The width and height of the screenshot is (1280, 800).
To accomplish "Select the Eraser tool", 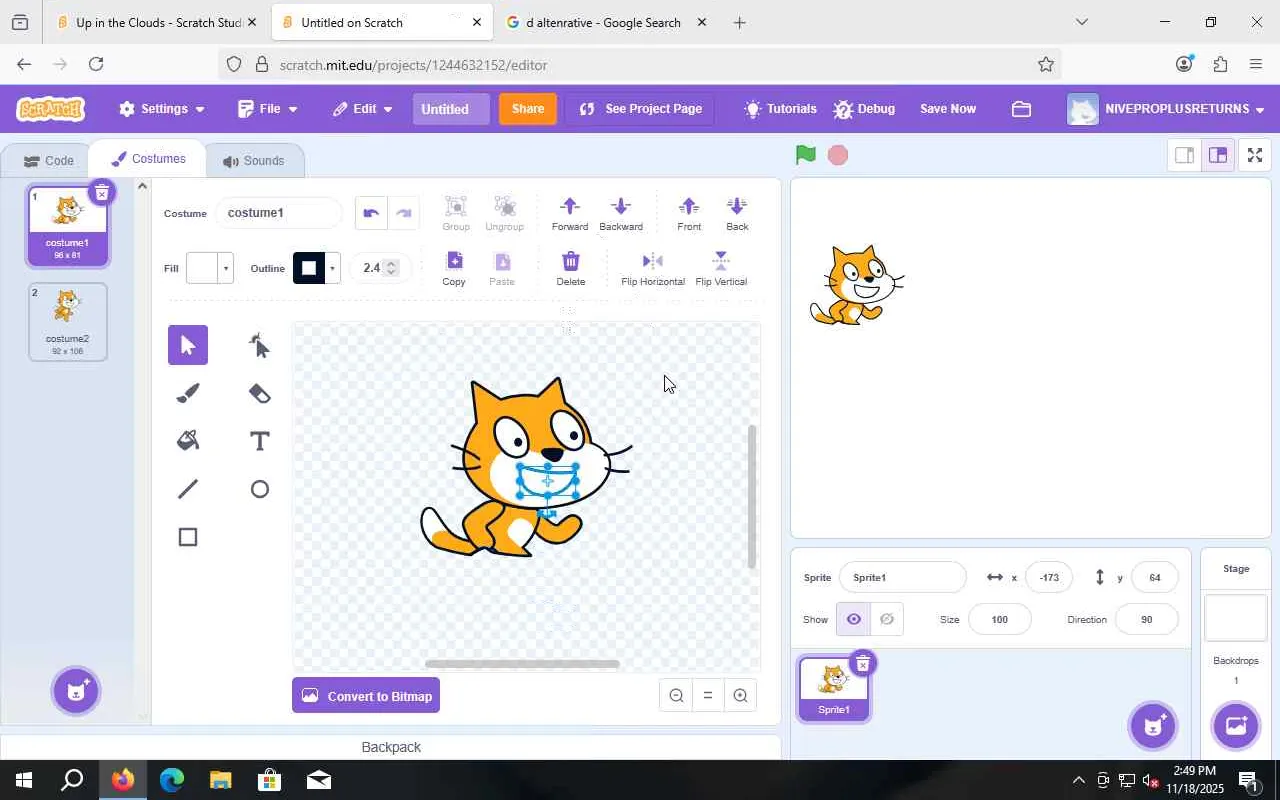I will (259, 393).
